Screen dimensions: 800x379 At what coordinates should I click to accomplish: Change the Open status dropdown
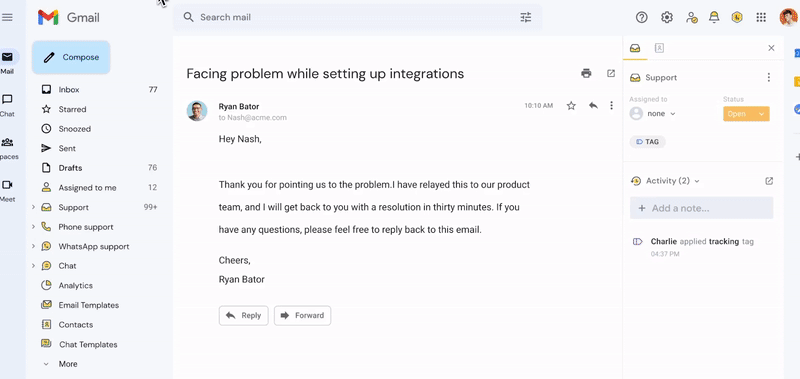click(746, 114)
